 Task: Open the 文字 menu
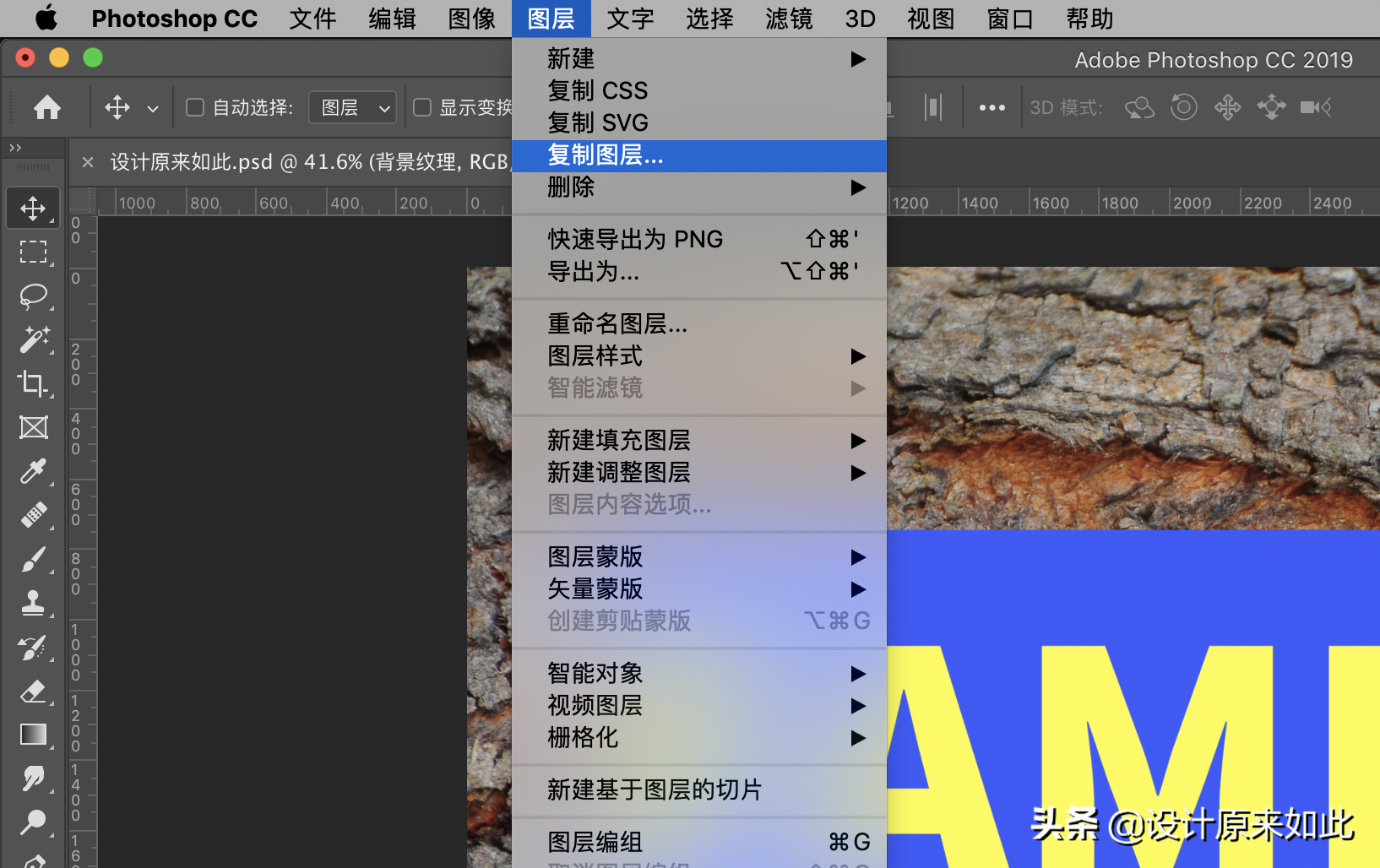(x=630, y=19)
